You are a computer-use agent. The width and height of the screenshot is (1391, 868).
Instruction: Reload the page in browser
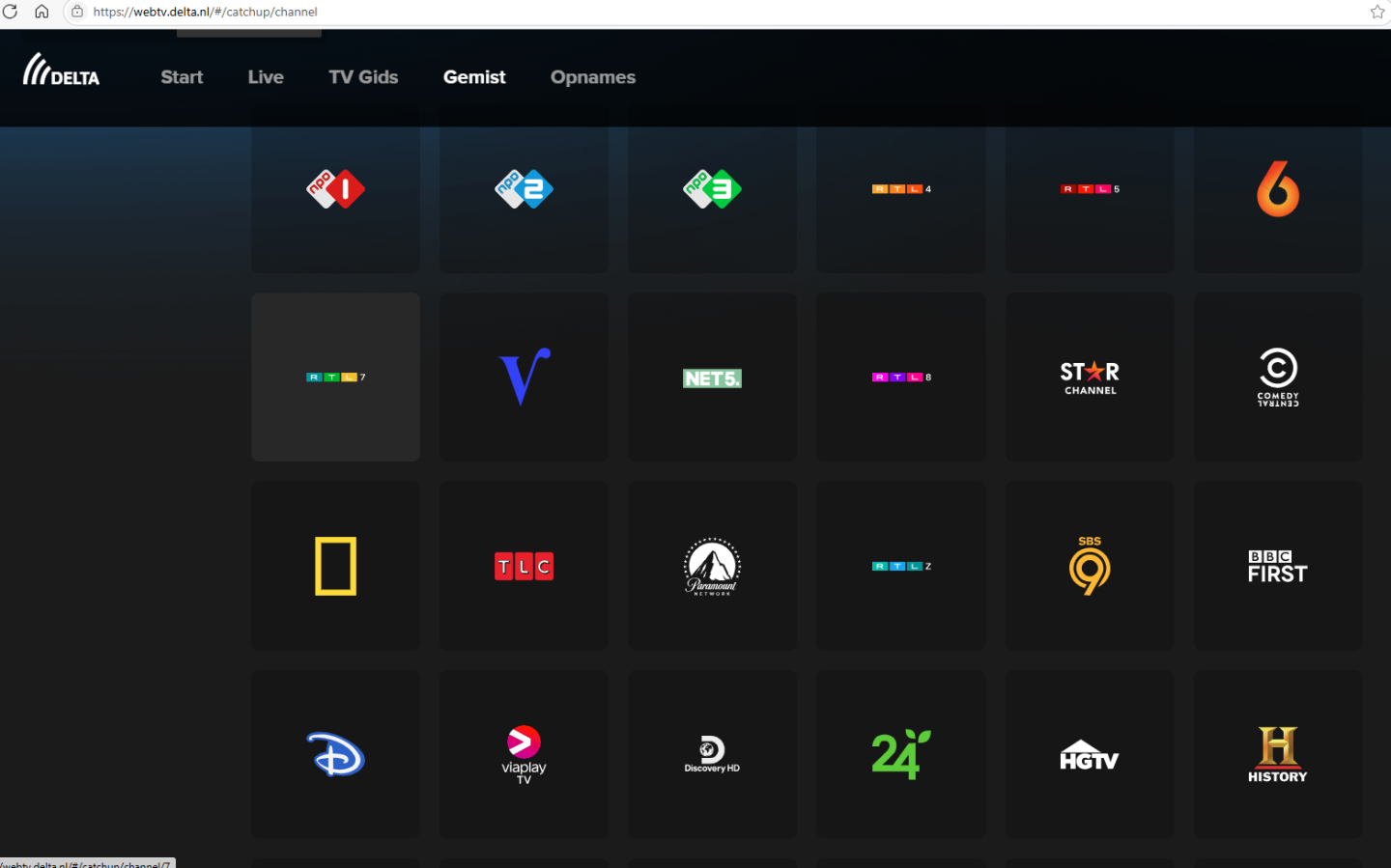[x=11, y=12]
